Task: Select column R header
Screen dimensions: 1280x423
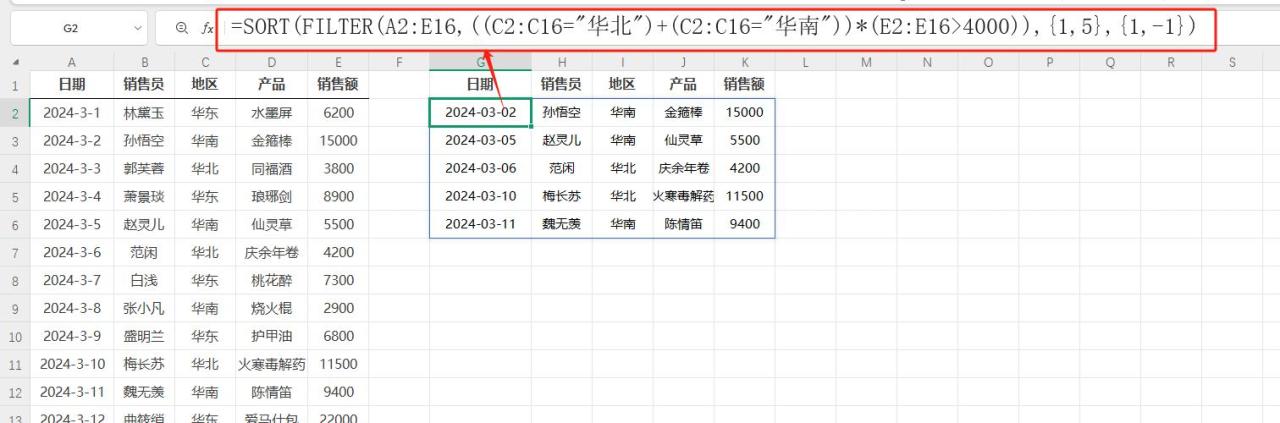Action: (1171, 63)
